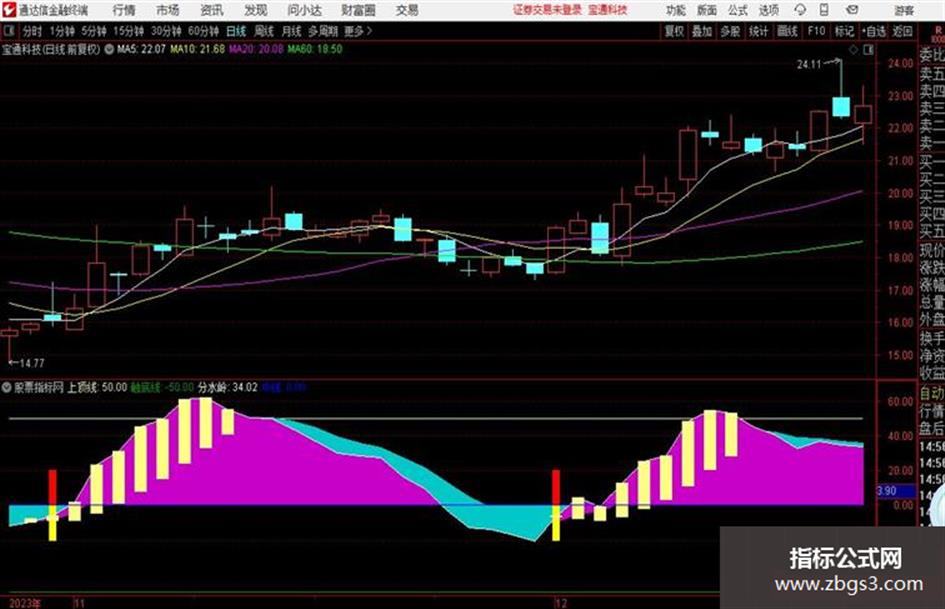Open the 资讯 menu
This screenshot has height=609, width=945.
(x=212, y=10)
